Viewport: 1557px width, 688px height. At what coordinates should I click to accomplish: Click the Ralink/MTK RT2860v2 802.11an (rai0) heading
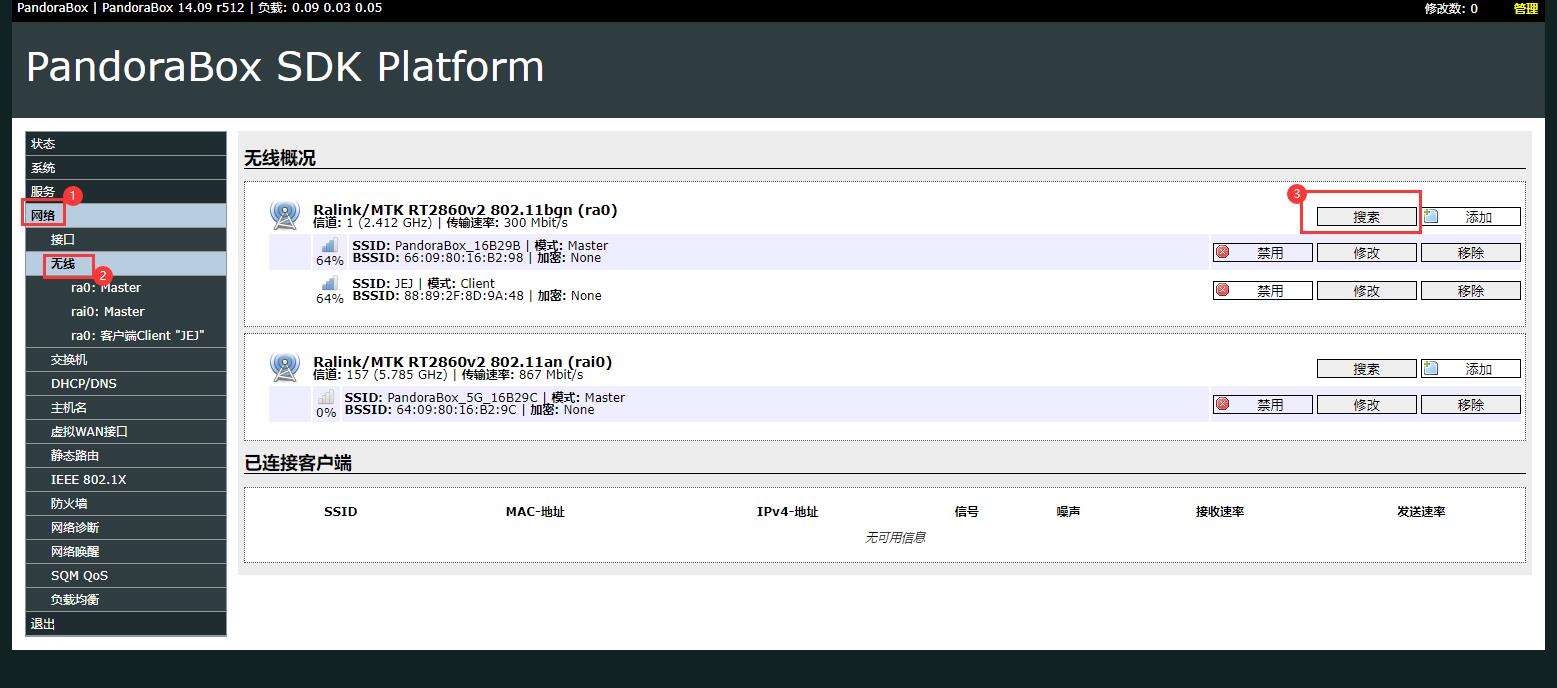coord(463,362)
